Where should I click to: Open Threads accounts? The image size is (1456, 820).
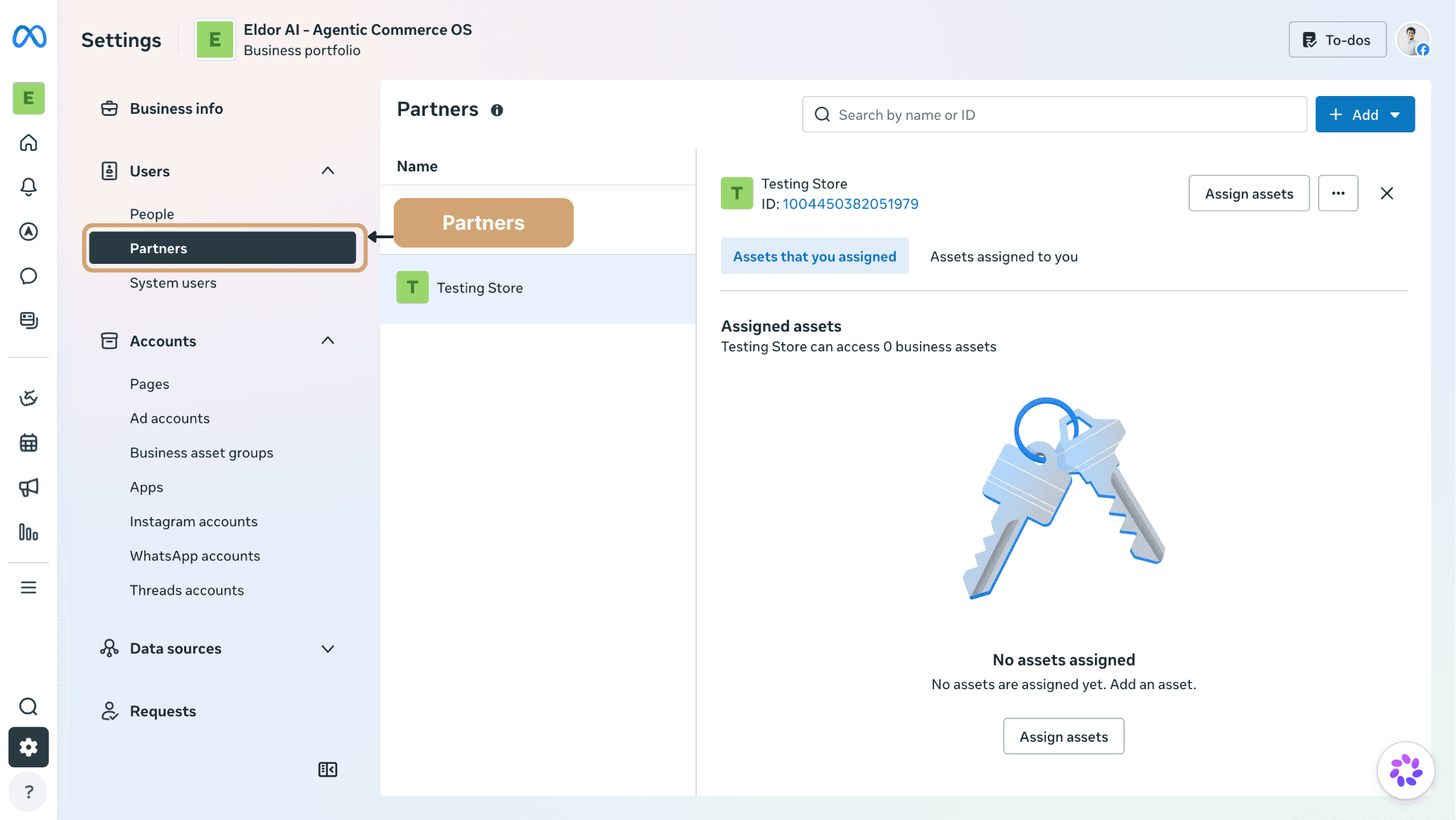click(187, 590)
